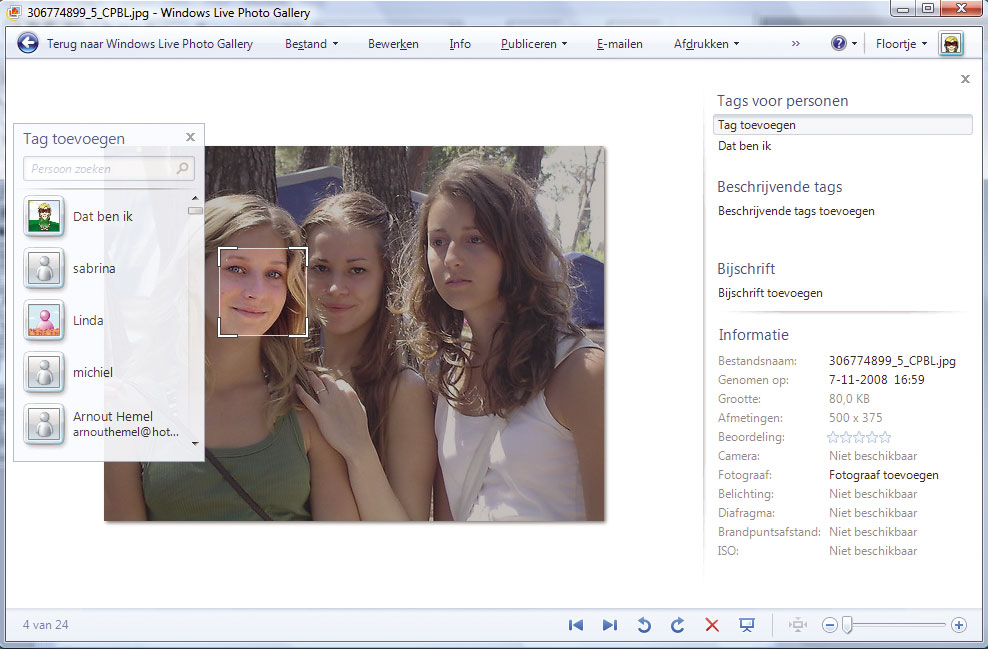Start the slideshow

click(x=746, y=625)
